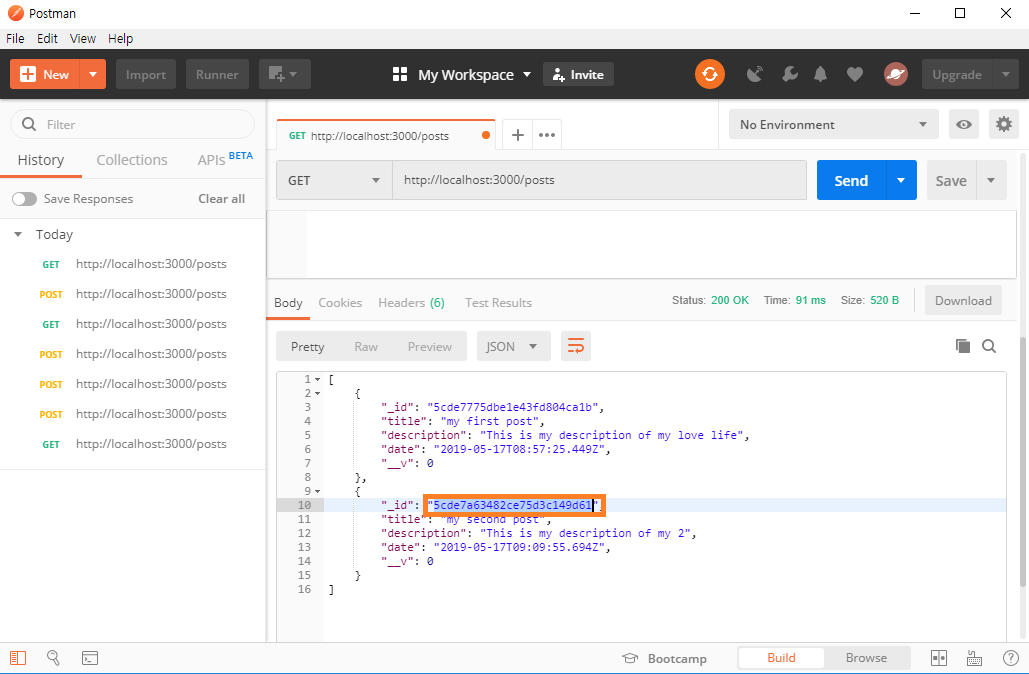
Task: Open tab options ellipsis menu
Action: (547, 135)
